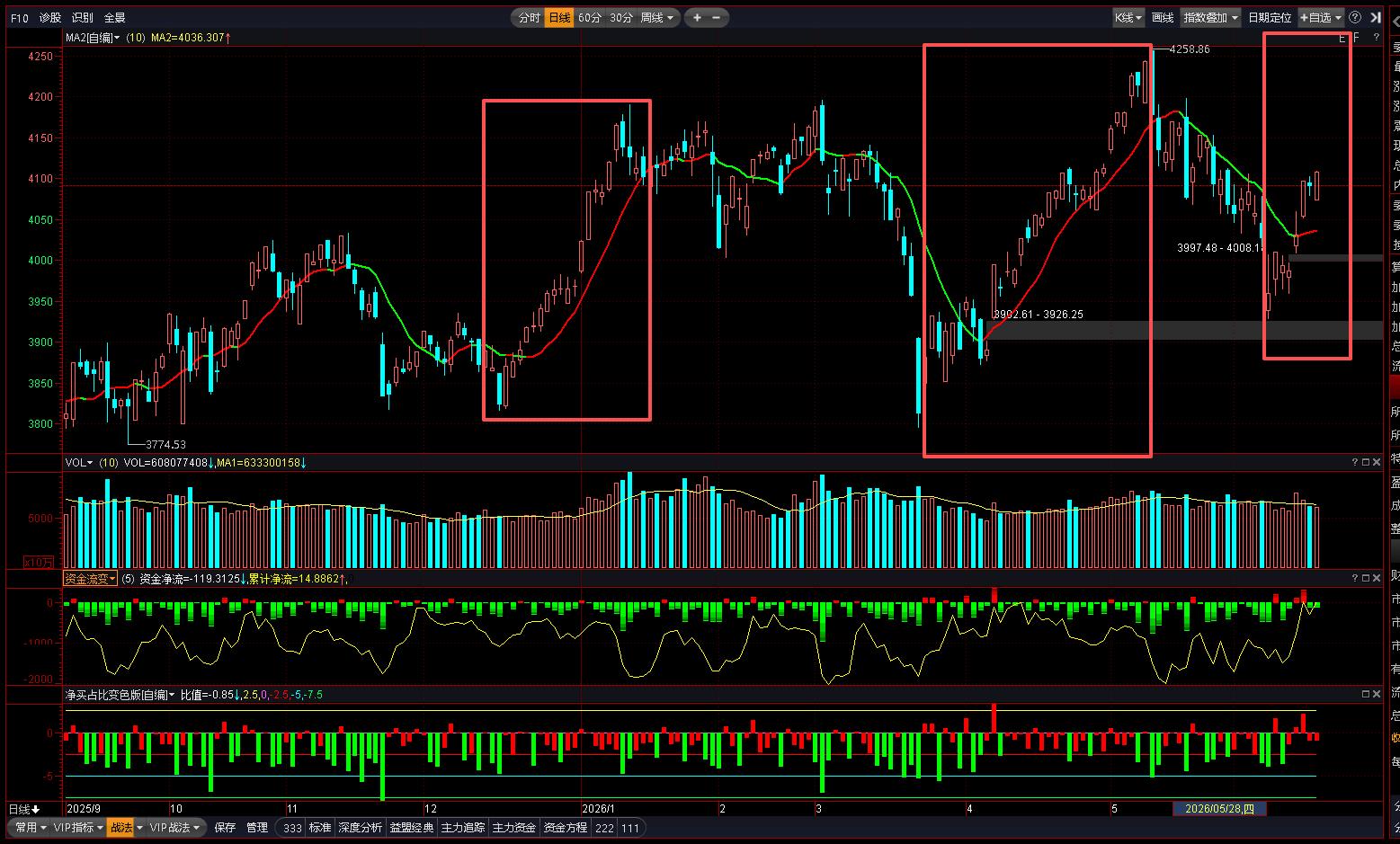Select the 30分 period

tap(621, 18)
